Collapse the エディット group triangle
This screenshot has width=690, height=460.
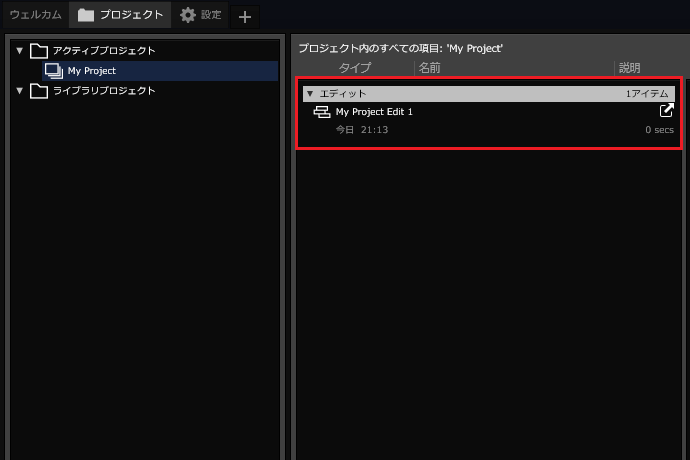click(x=310, y=93)
